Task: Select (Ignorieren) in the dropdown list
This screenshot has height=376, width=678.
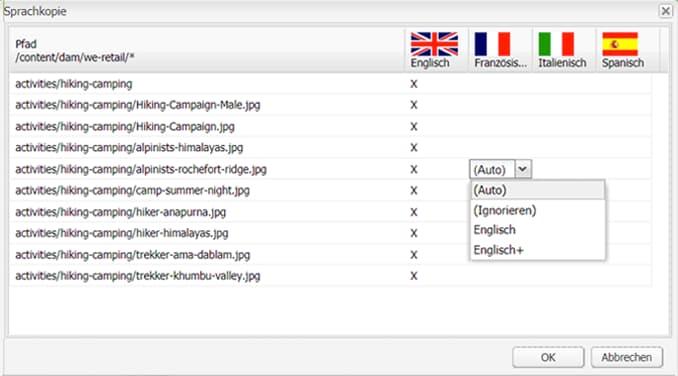Action: click(537, 210)
